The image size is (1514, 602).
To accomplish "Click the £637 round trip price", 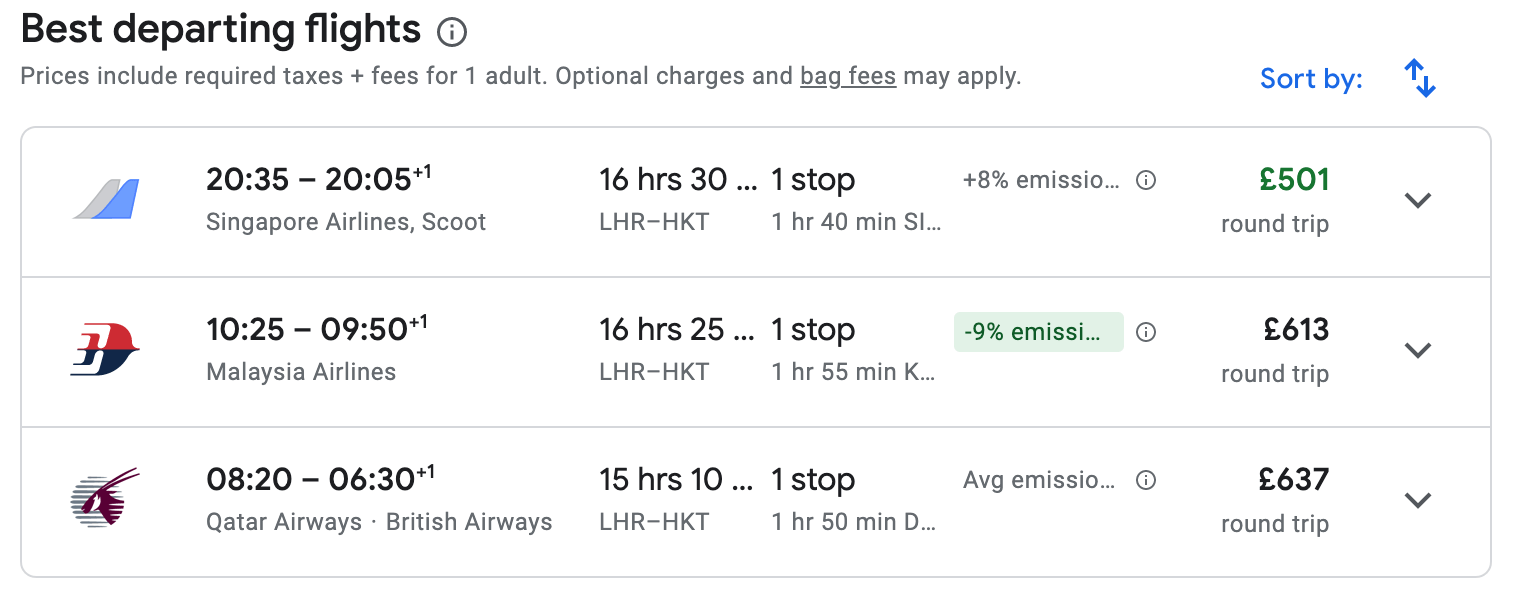I will (1294, 480).
